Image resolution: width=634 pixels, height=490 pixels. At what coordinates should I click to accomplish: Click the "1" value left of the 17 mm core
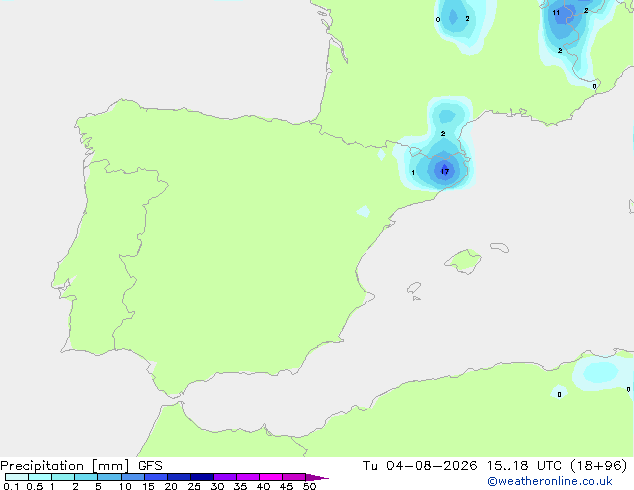pyautogui.click(x=413, y=173)
